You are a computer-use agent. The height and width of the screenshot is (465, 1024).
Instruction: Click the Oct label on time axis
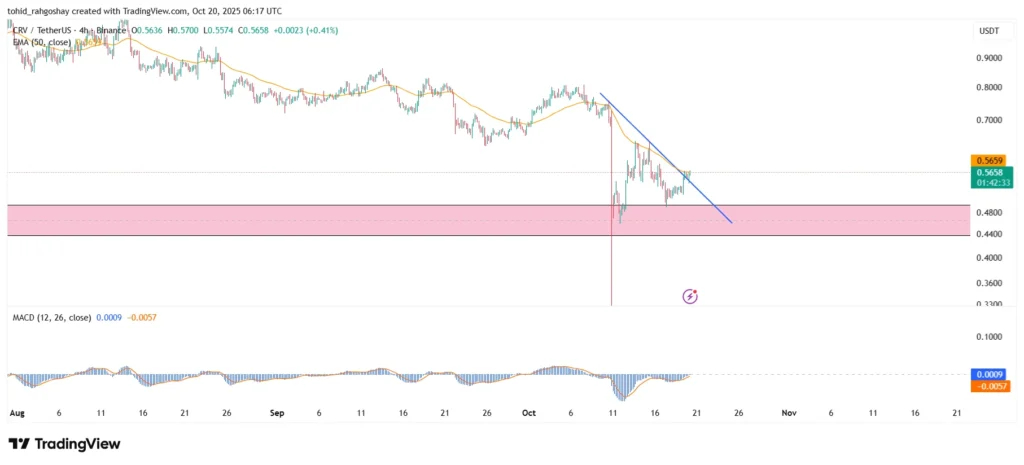click(529, 413)
